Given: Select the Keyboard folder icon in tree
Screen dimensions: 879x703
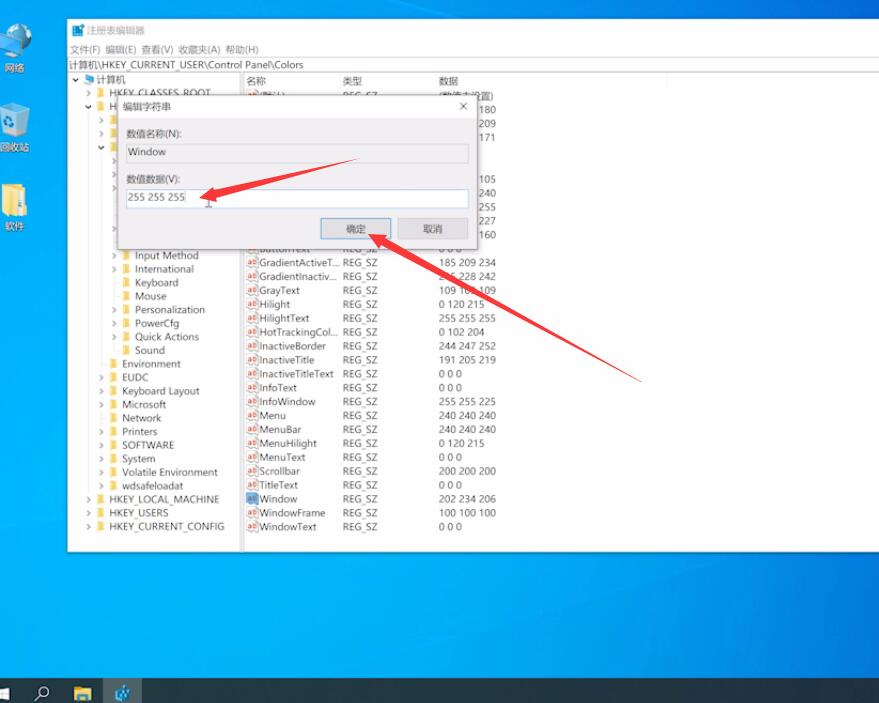Looking at the screenshot, I should (126, 283).
